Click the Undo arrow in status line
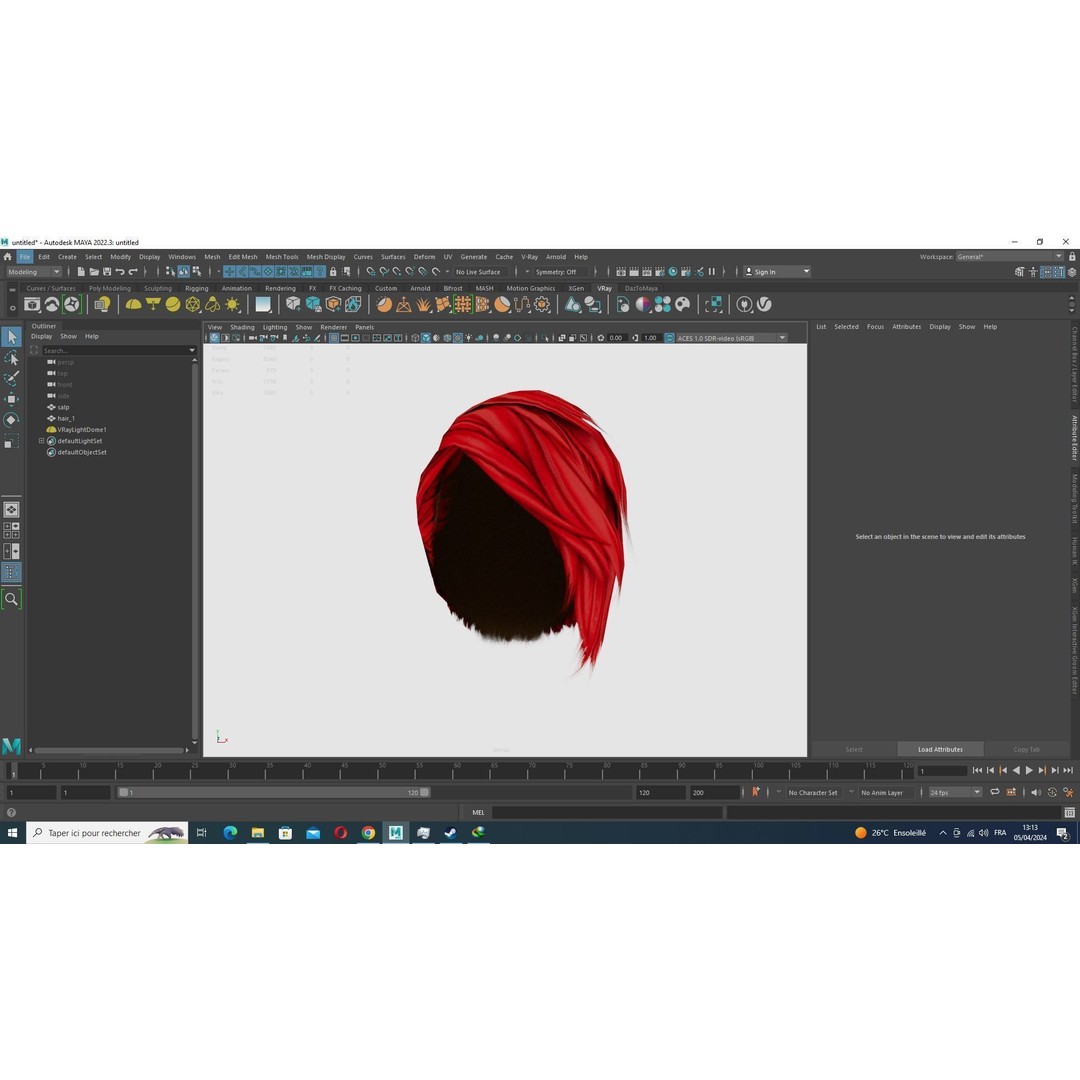This screenshot has height=1080, width=1080. pos(120,272)
